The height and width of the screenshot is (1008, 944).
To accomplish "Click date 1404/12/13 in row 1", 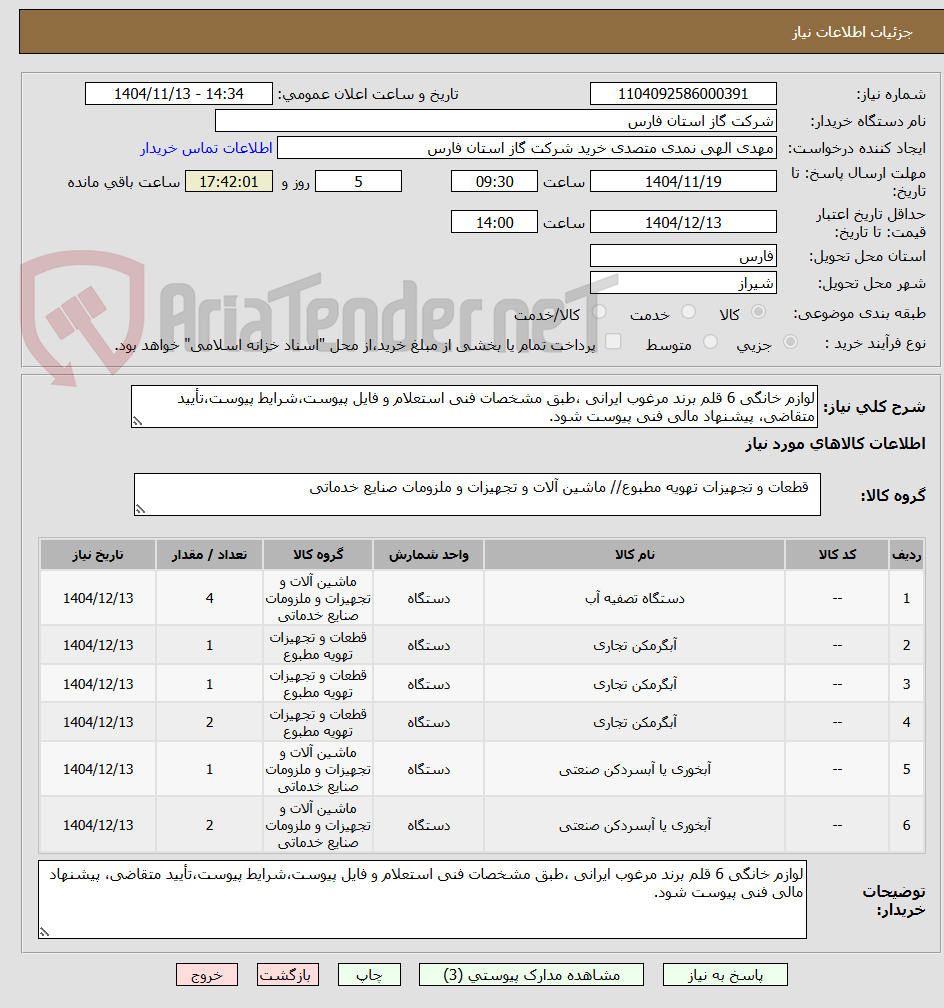I will click(x=98, y=598).
